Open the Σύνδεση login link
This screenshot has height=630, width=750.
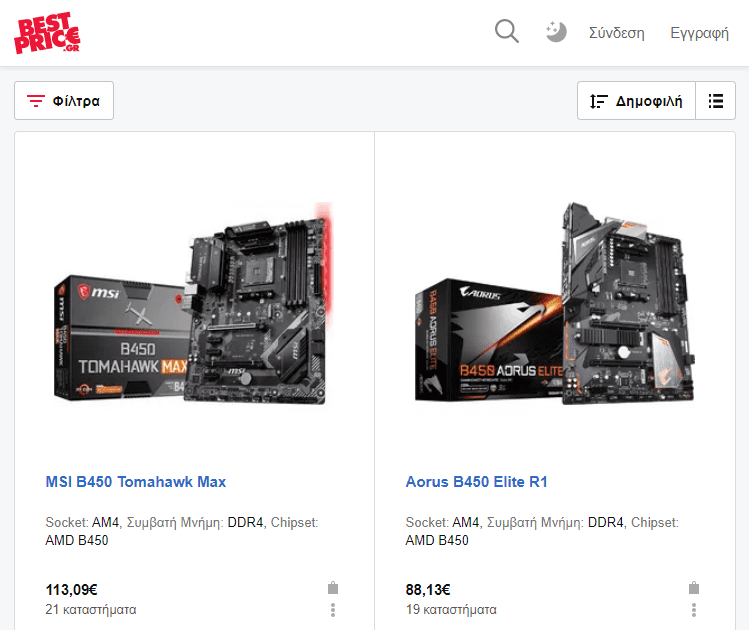point(617,33)
